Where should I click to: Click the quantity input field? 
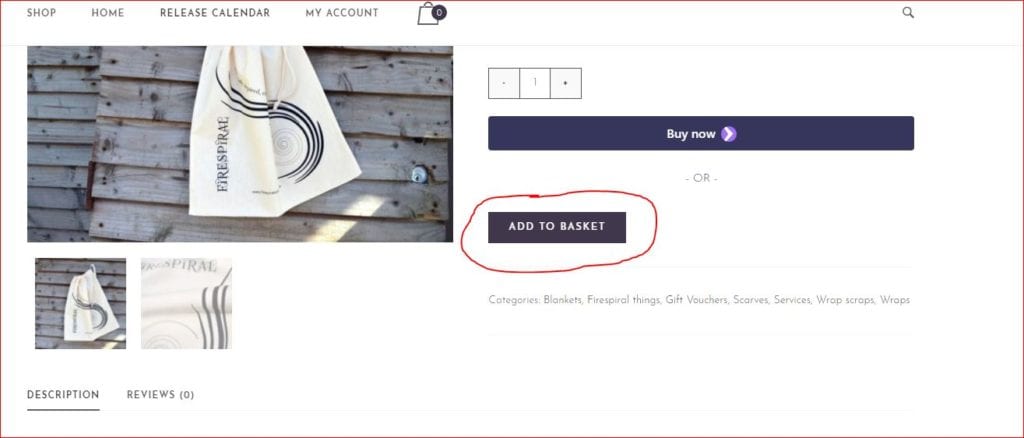535,84
